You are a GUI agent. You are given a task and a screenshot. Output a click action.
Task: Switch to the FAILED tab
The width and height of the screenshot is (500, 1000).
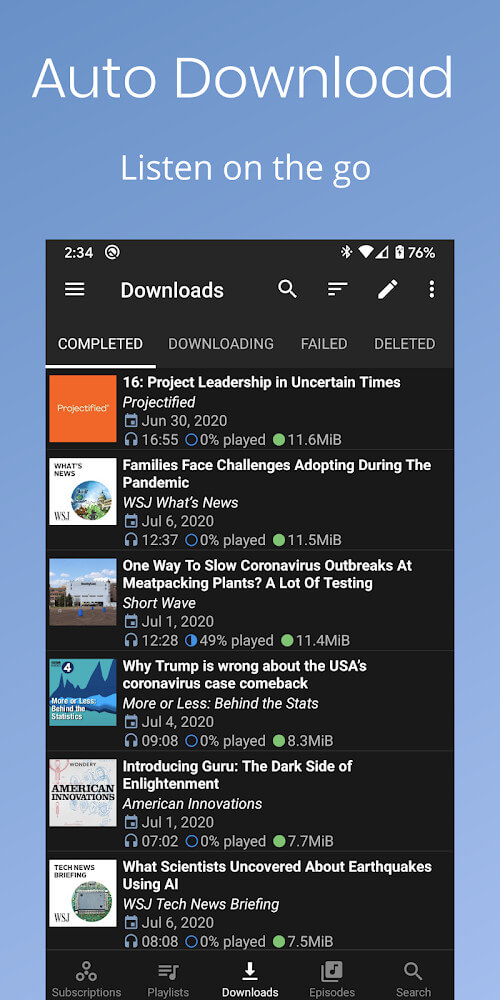324,344
